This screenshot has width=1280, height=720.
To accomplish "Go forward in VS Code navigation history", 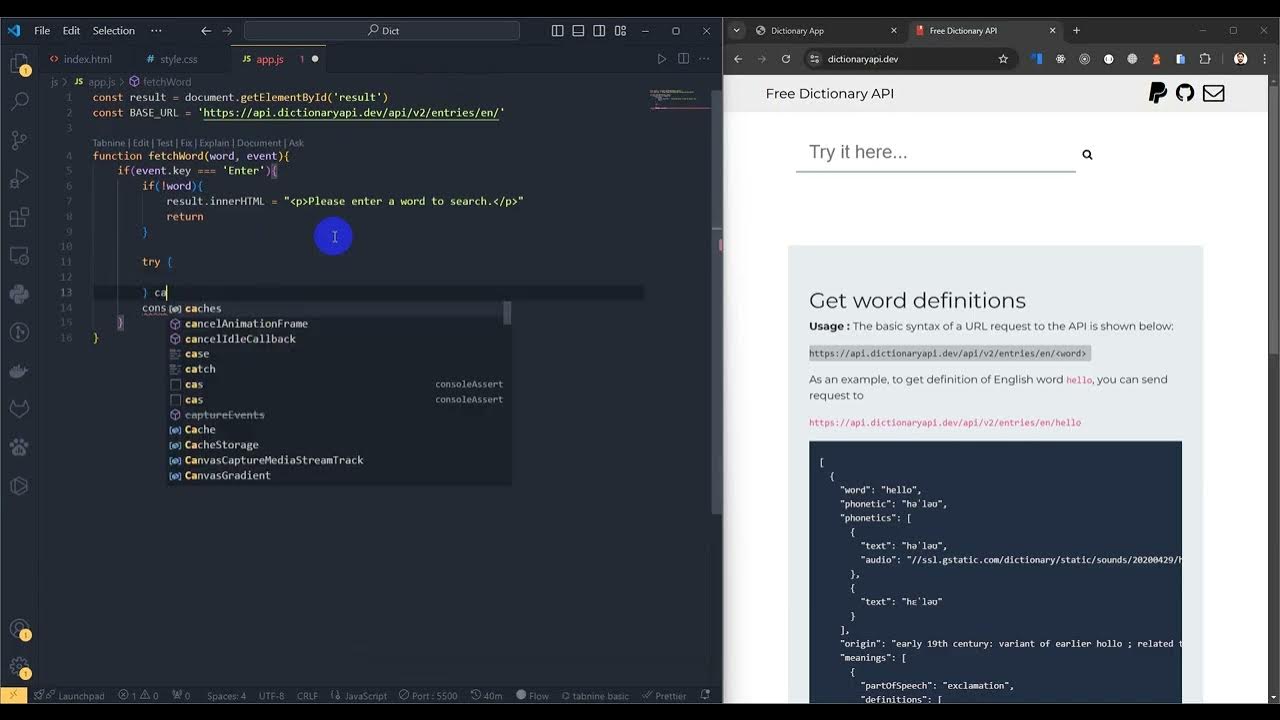I will coord(227,31).
